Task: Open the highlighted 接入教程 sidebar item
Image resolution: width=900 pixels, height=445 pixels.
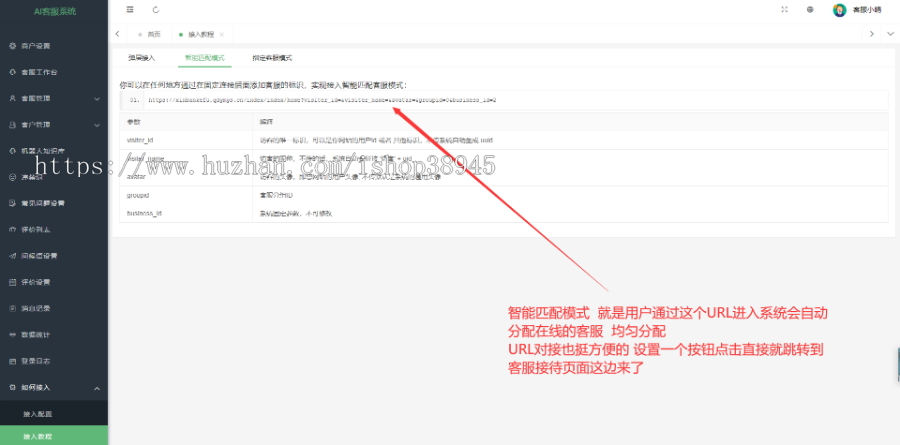Action: click(54, 436)
